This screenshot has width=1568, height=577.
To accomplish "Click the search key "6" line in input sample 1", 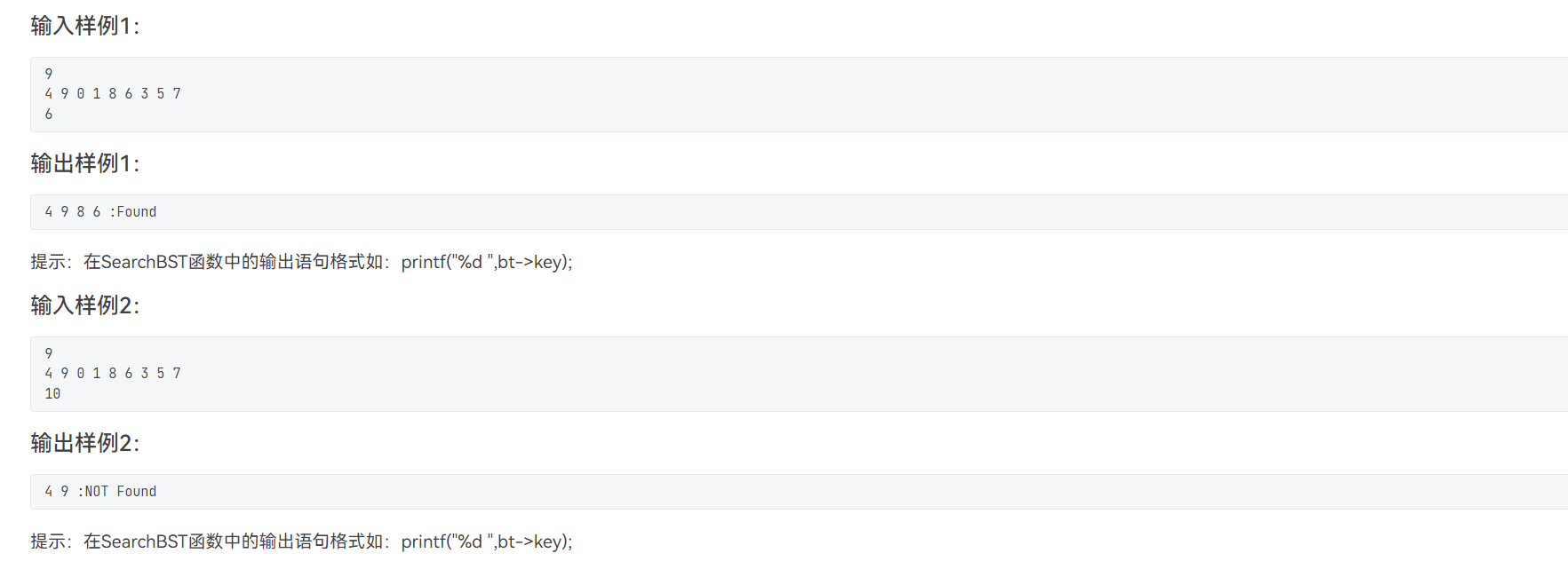I will pos(49,114).
